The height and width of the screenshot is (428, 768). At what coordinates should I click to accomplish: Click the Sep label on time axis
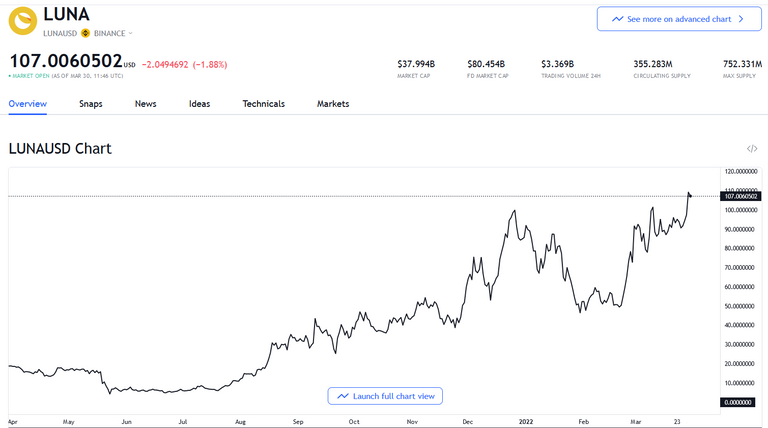298,422
